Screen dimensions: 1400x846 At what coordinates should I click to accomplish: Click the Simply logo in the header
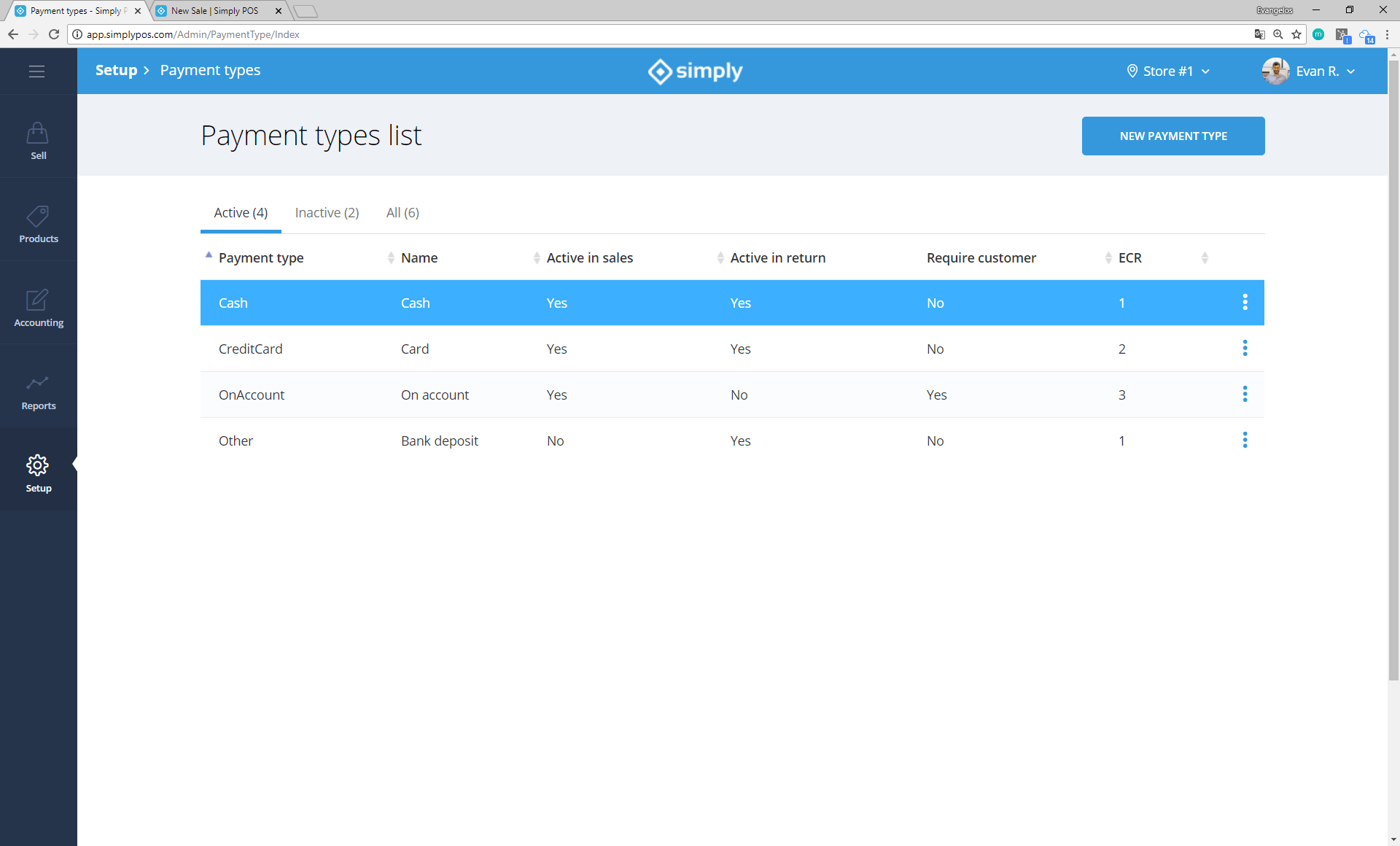pos(693,71)
